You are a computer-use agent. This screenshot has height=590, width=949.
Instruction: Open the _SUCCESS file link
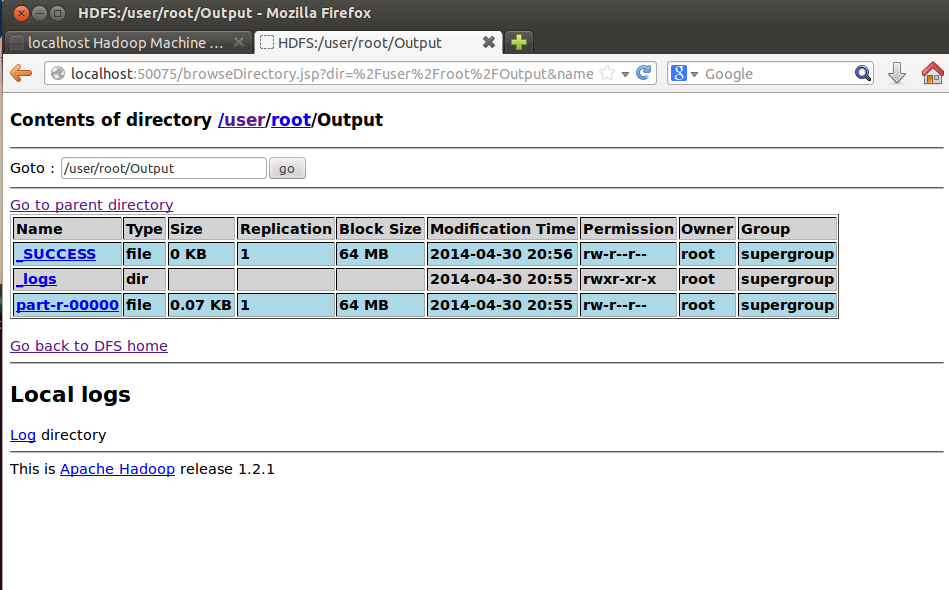click(56, 254)
